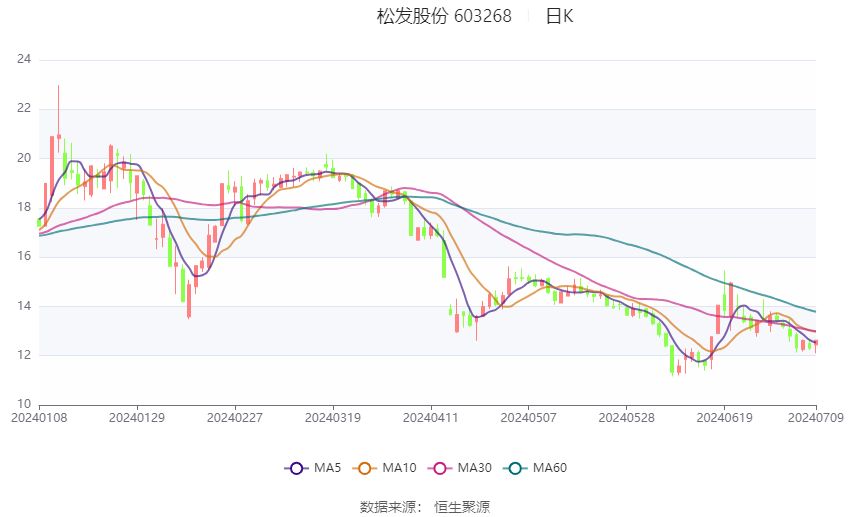The height and width of the screenshot is (517, 850).
Task: Toggle the MA30 pink legend marker
Action: tap(440, 468)
